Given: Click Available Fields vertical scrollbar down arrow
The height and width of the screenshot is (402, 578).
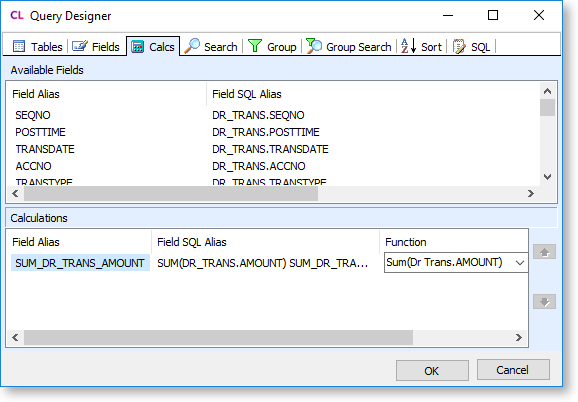Looking at the screenshot, I should click(547, 177).
